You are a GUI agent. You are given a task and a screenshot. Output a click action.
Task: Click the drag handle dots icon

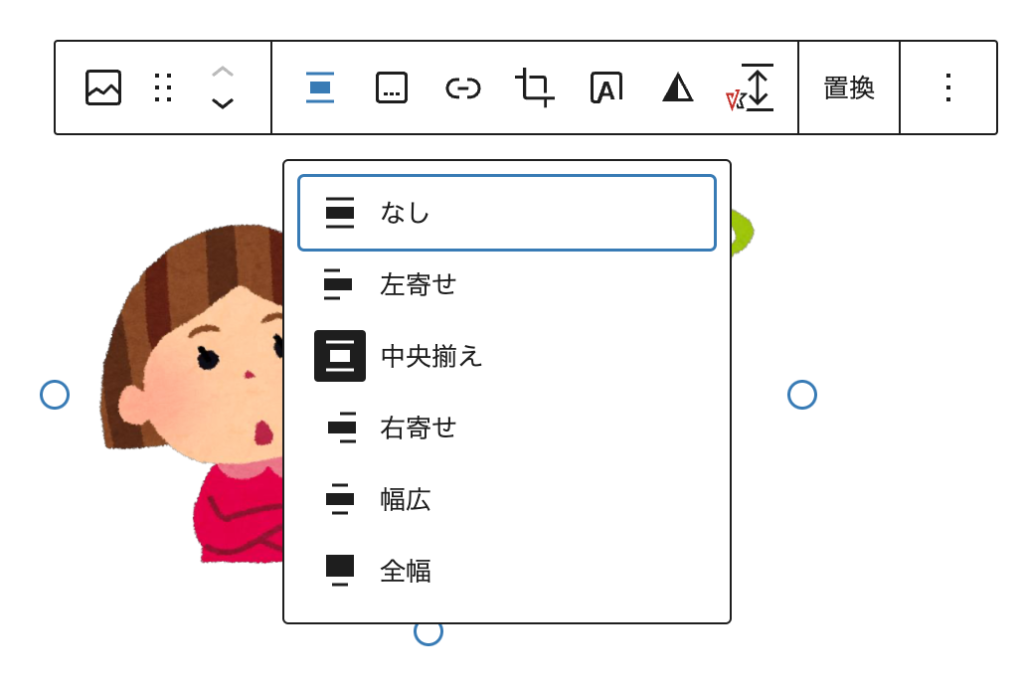coord(163,88)
